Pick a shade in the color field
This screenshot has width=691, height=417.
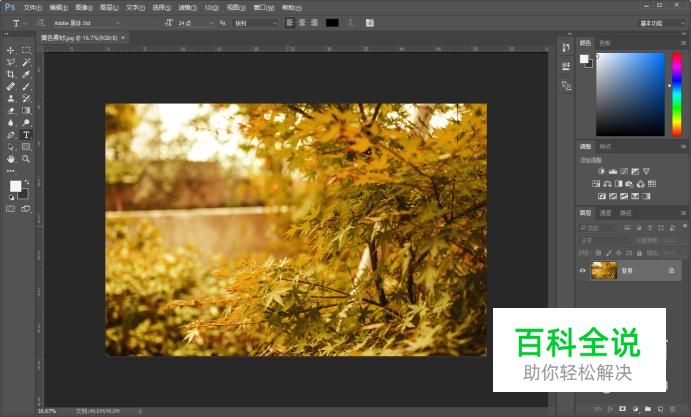630,94
